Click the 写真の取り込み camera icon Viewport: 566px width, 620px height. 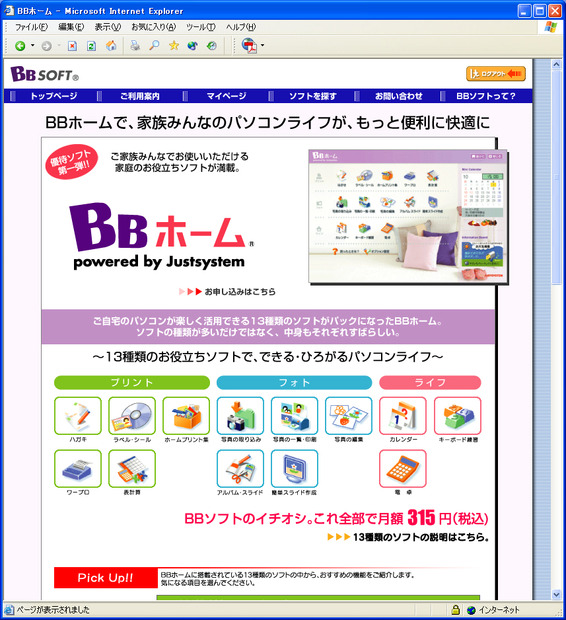point(240,416)
